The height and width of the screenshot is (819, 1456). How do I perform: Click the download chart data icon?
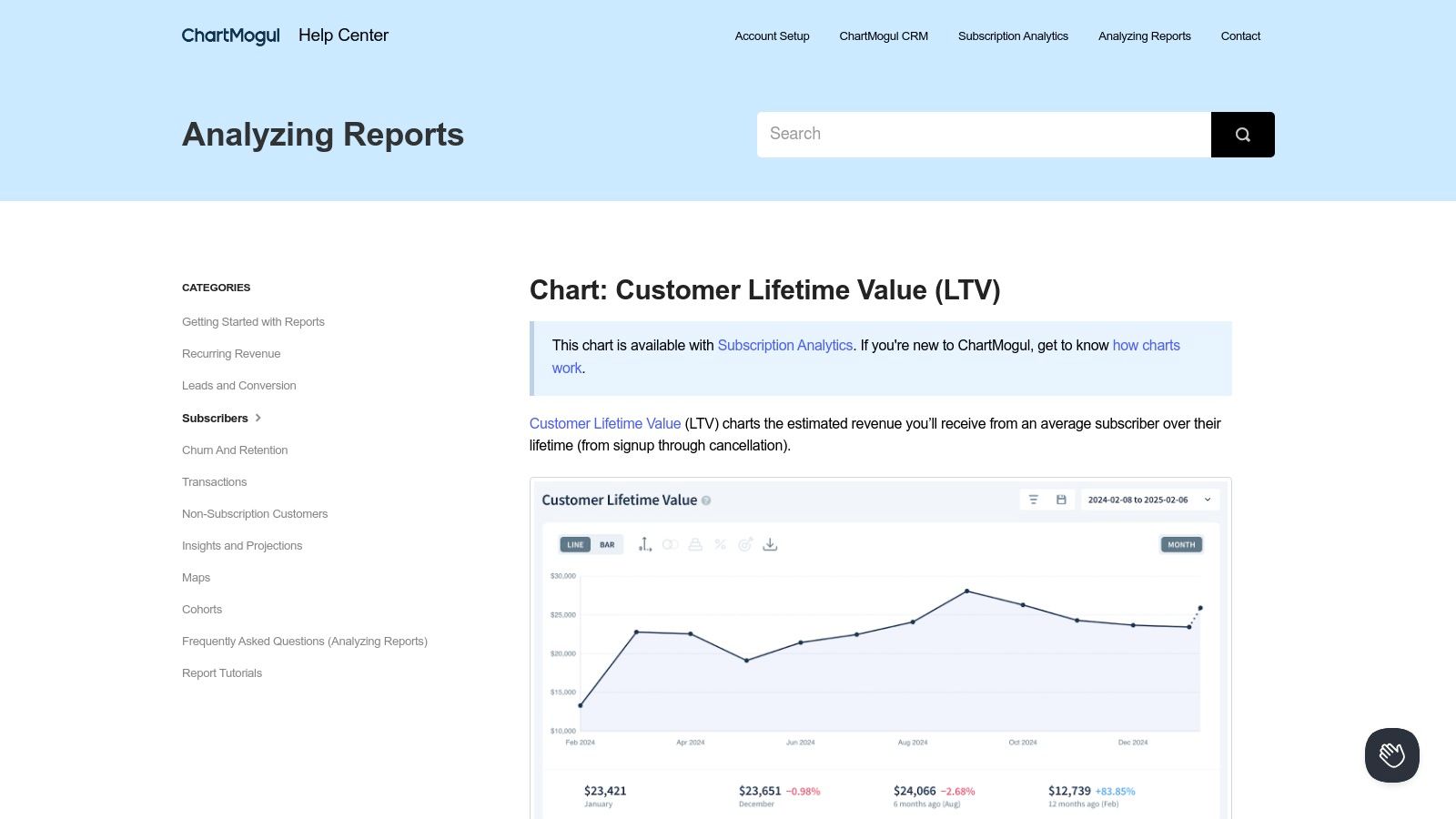pos(770,544)
